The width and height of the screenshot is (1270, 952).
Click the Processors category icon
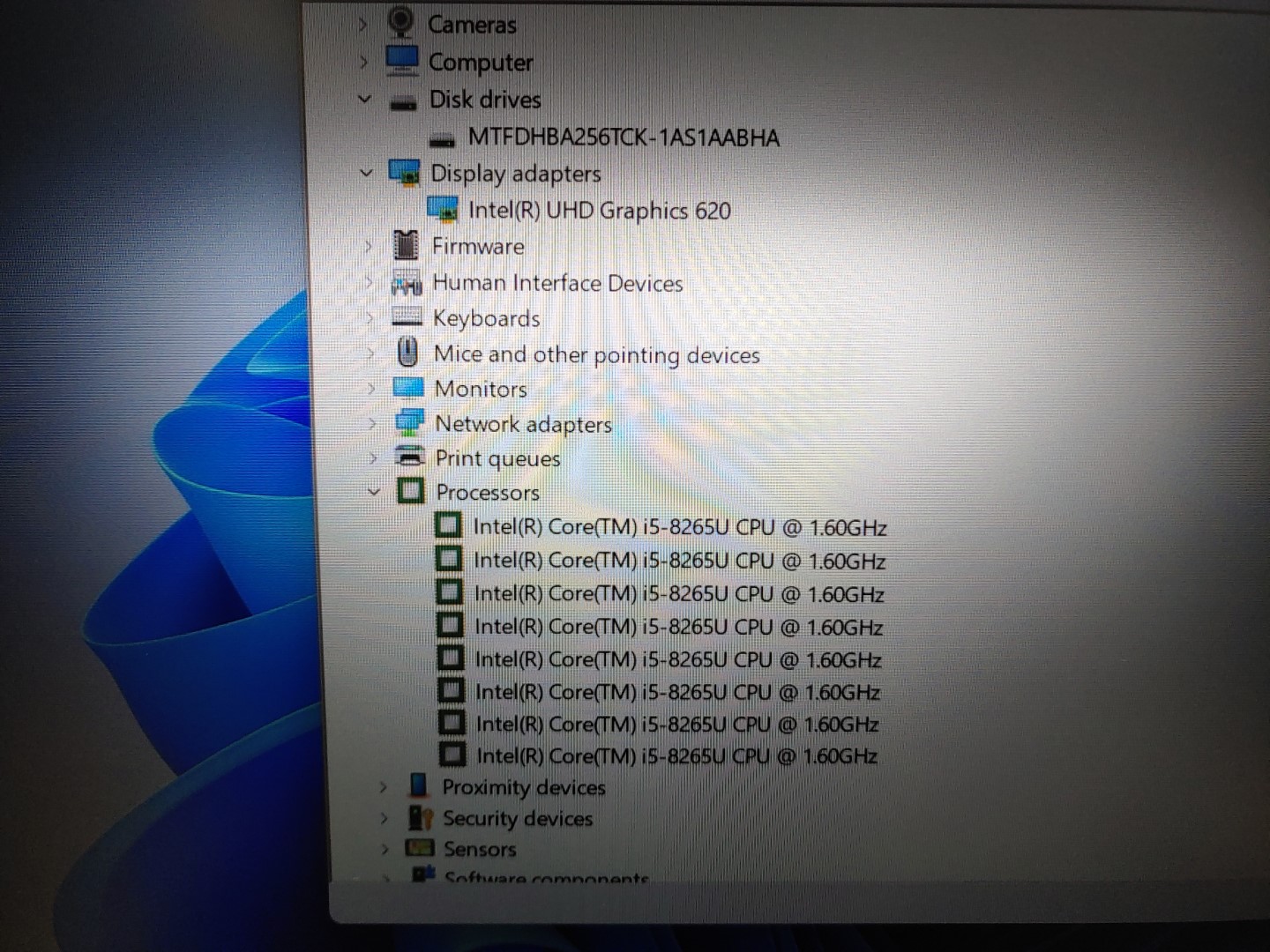[x=411, y=491]
